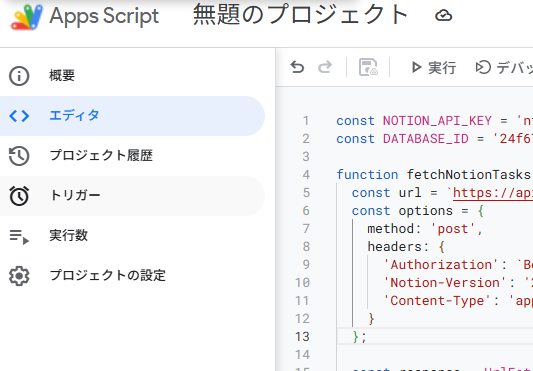The height and width of the screenshot is (371, 533).
Task: Open 概要 info icon in sidebar
Action: coord(19,75)
